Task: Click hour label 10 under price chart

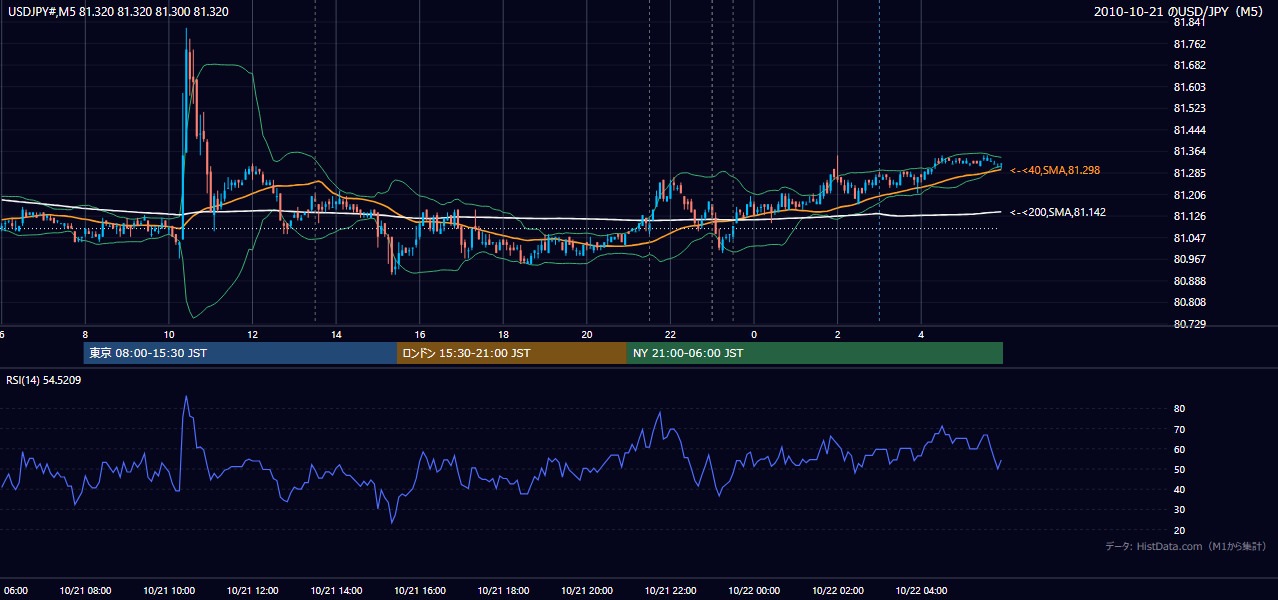Action: tap(169, 335)
